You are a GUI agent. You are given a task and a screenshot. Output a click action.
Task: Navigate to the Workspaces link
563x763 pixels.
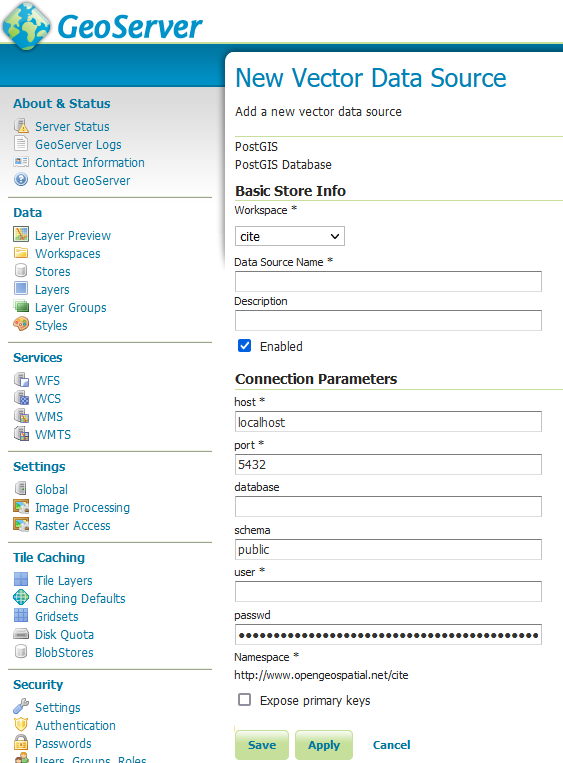click(68, 254)
